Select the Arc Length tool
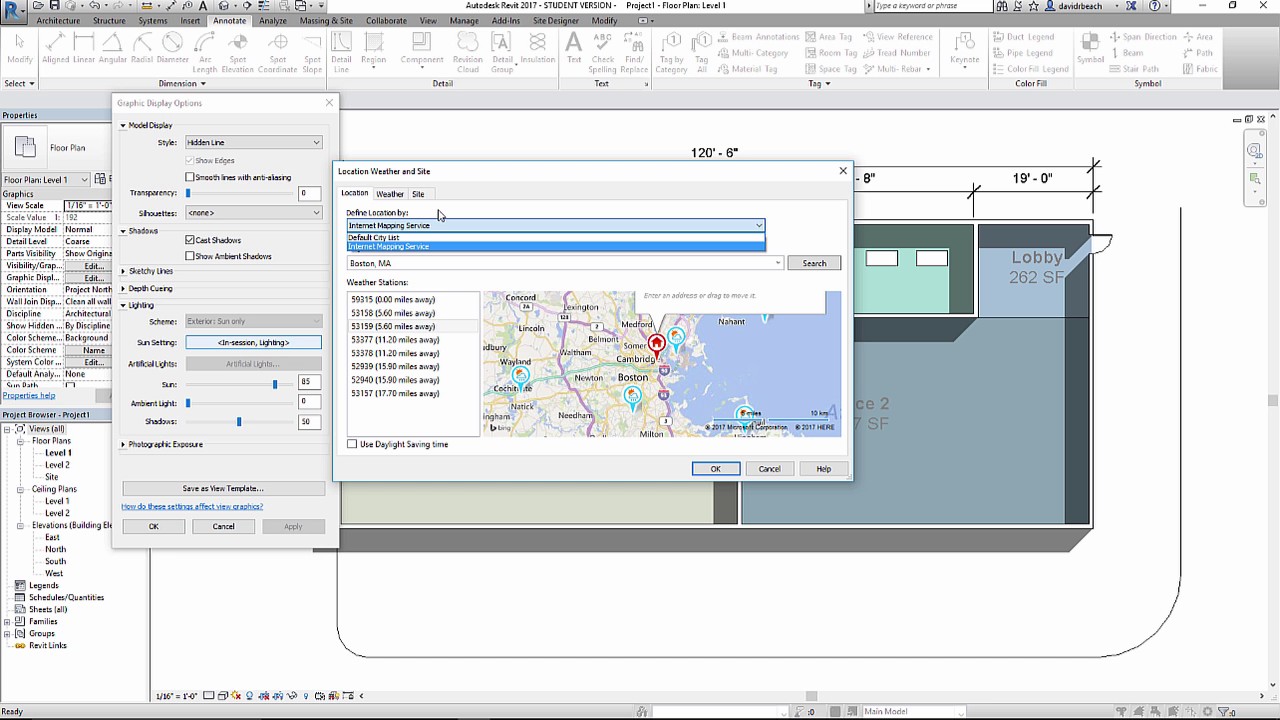 pyautogui.click(x=204, y=54)
